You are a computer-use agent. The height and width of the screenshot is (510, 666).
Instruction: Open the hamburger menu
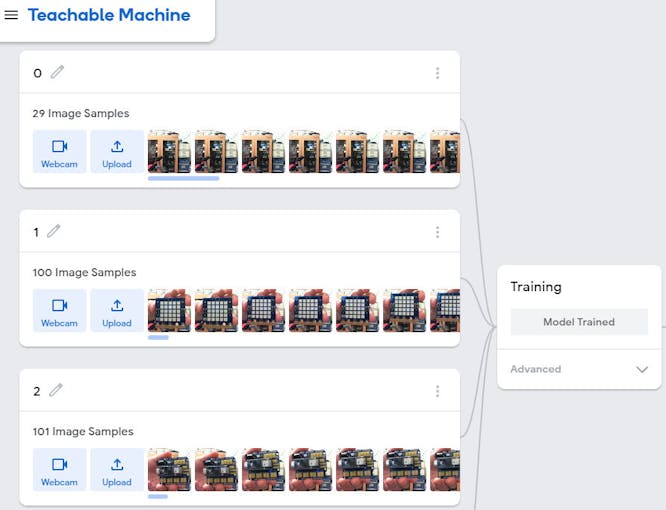tap(11, 15)
